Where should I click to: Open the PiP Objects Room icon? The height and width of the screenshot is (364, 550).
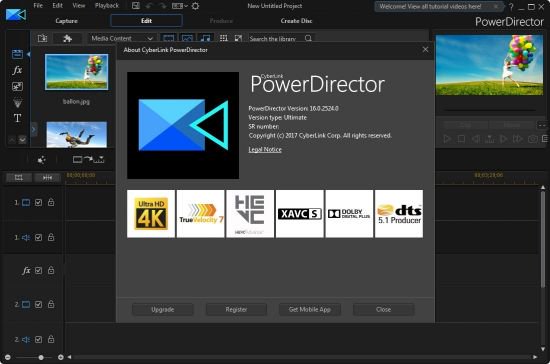(17, 86)
